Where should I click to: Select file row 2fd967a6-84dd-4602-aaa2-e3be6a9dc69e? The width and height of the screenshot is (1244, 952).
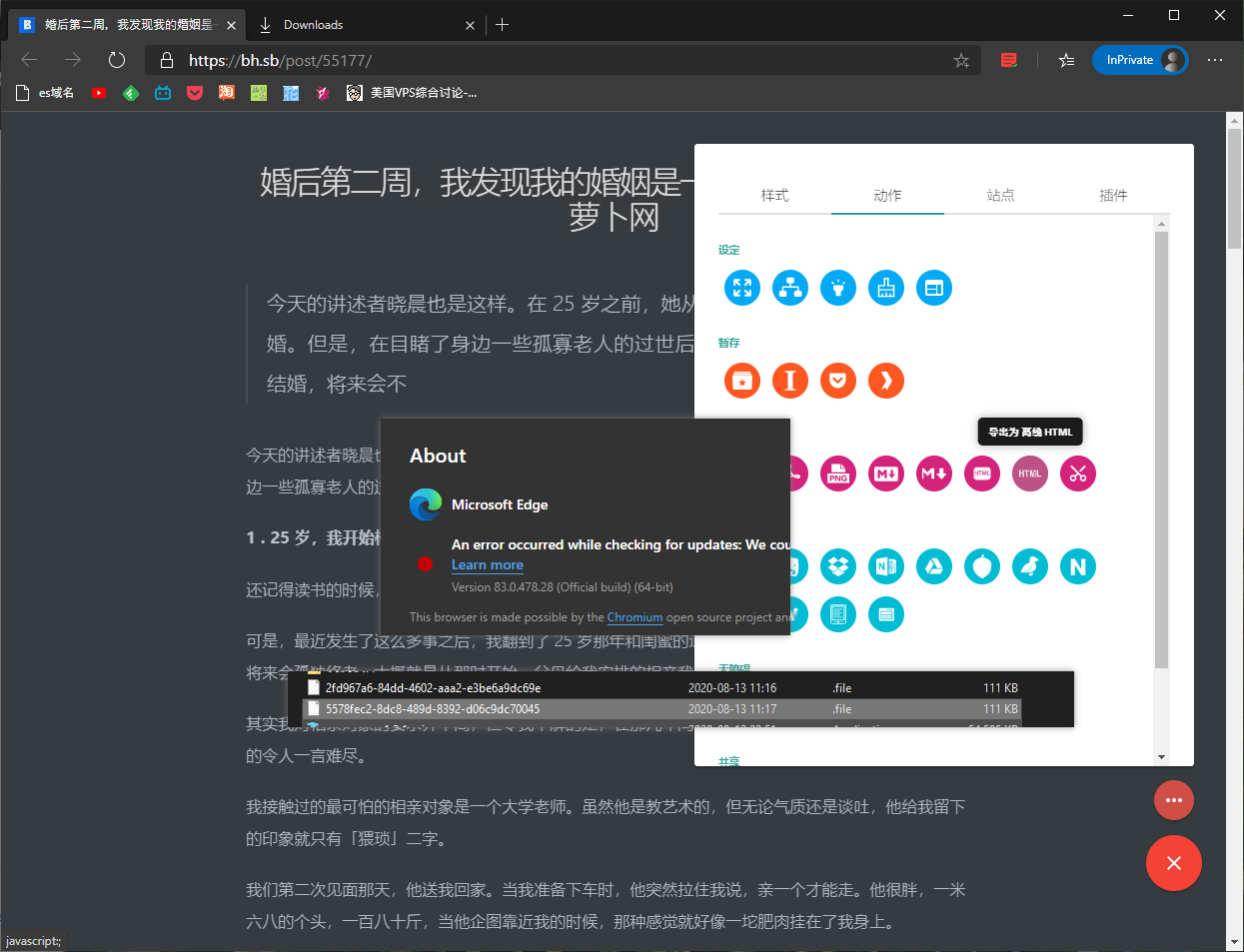(x=661, y=687)
